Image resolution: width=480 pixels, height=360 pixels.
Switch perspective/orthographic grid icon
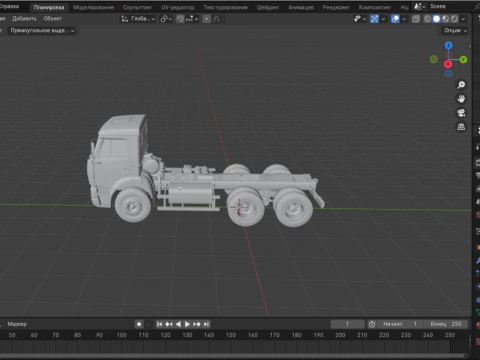[x=461, y=127]
